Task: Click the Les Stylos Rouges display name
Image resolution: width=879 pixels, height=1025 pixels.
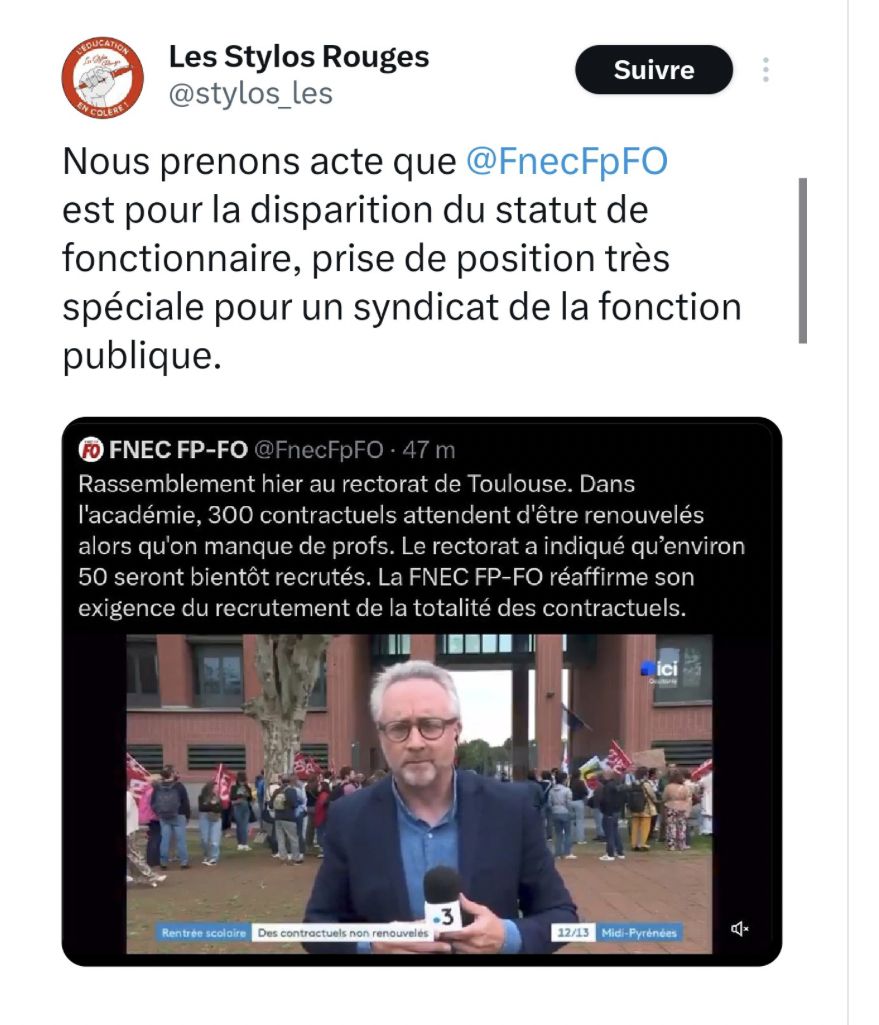Action: click(x=299, y=56)
